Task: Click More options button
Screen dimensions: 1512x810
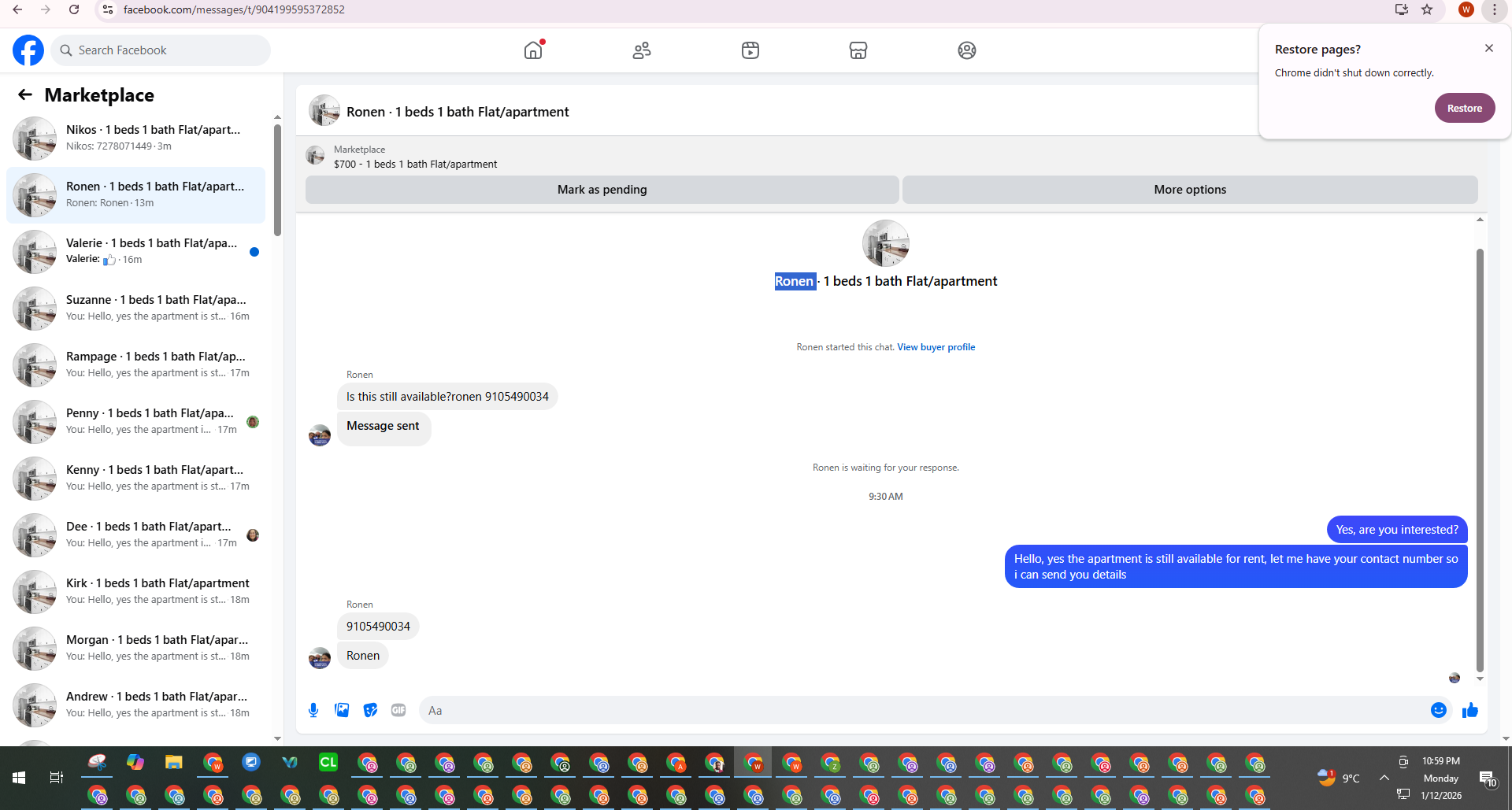Action: (x=1190, y=190)
